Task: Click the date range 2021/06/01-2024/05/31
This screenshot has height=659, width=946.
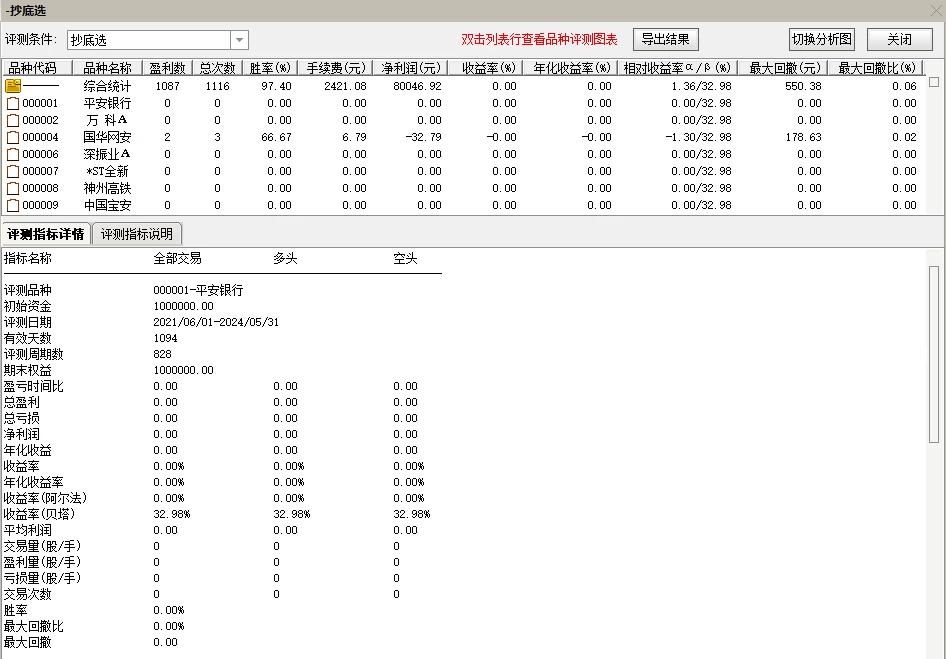Action: 216,322
